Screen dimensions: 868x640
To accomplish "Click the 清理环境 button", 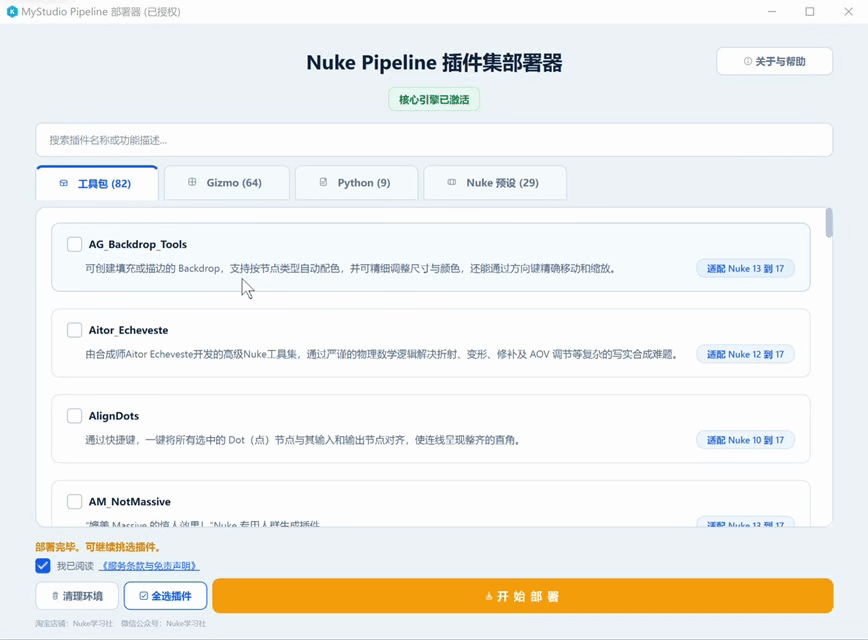I will (77, 596).
